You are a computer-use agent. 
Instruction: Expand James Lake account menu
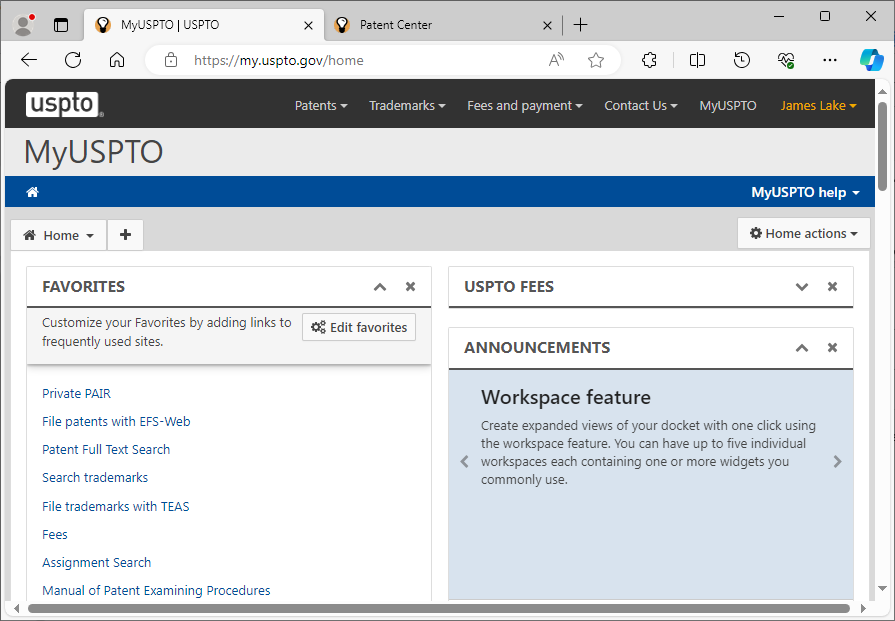click(x=818, y=105)
